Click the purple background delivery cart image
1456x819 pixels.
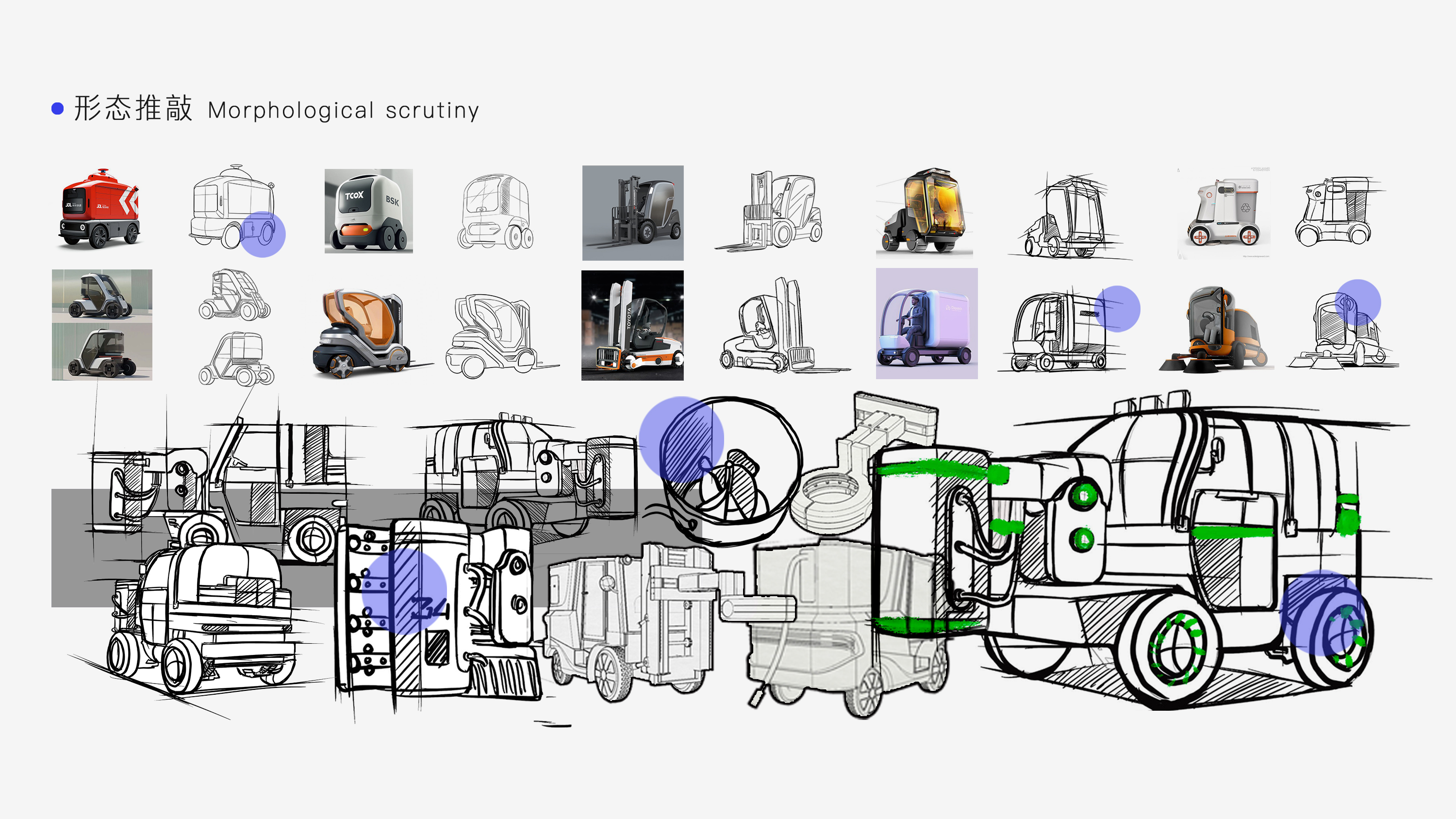click(x=927, y=323)
